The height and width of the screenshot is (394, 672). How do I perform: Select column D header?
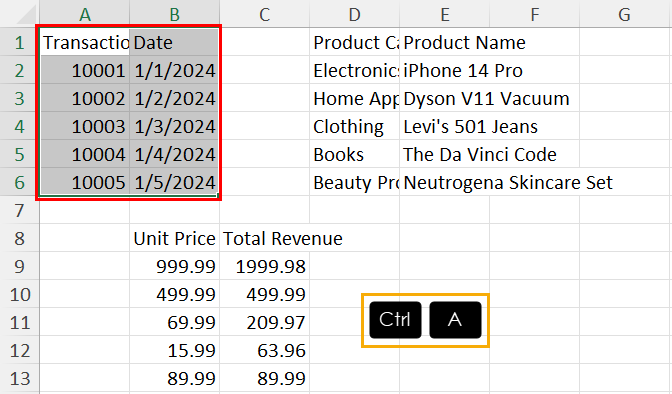tap(354, 14)
